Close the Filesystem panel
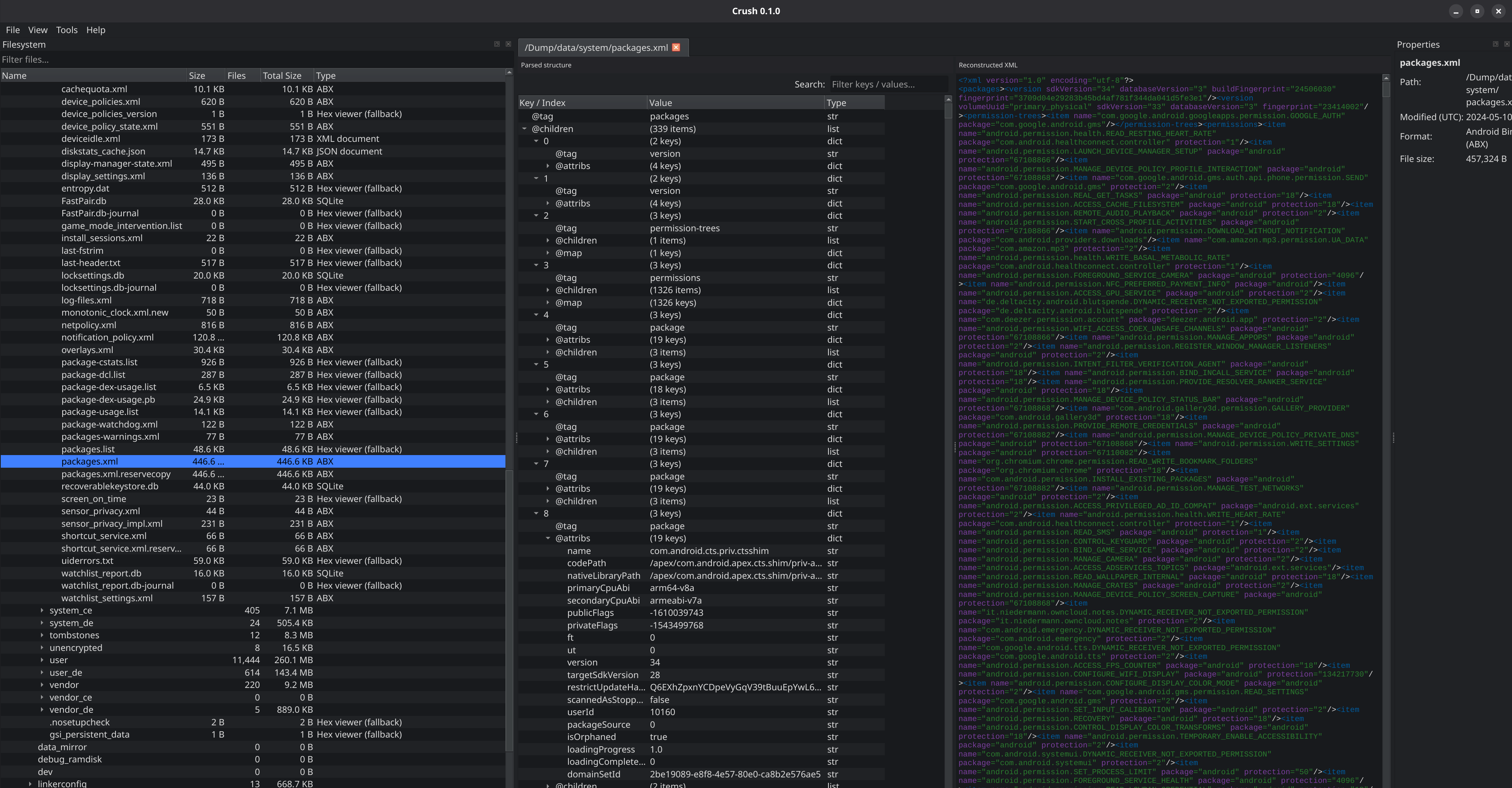 508,44
